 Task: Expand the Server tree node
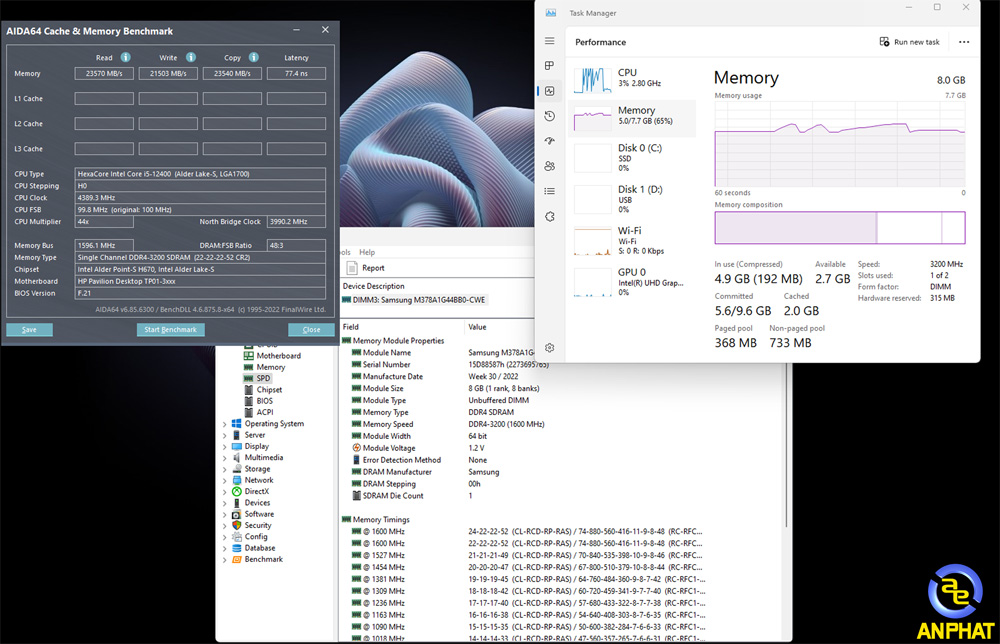pos(224,435)
